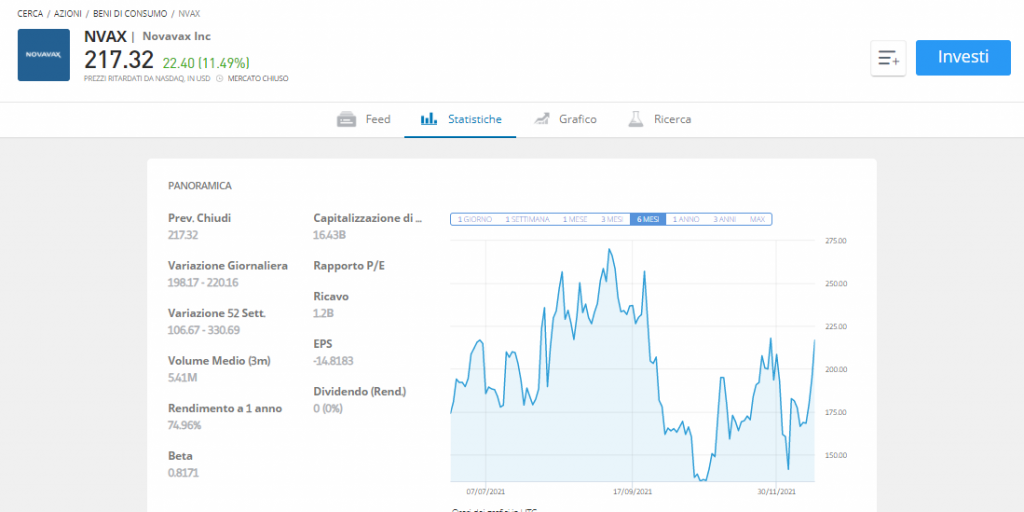The image size is (1024, 512).
Task: Click Ricavo value 1.2B
Action: 324,313
